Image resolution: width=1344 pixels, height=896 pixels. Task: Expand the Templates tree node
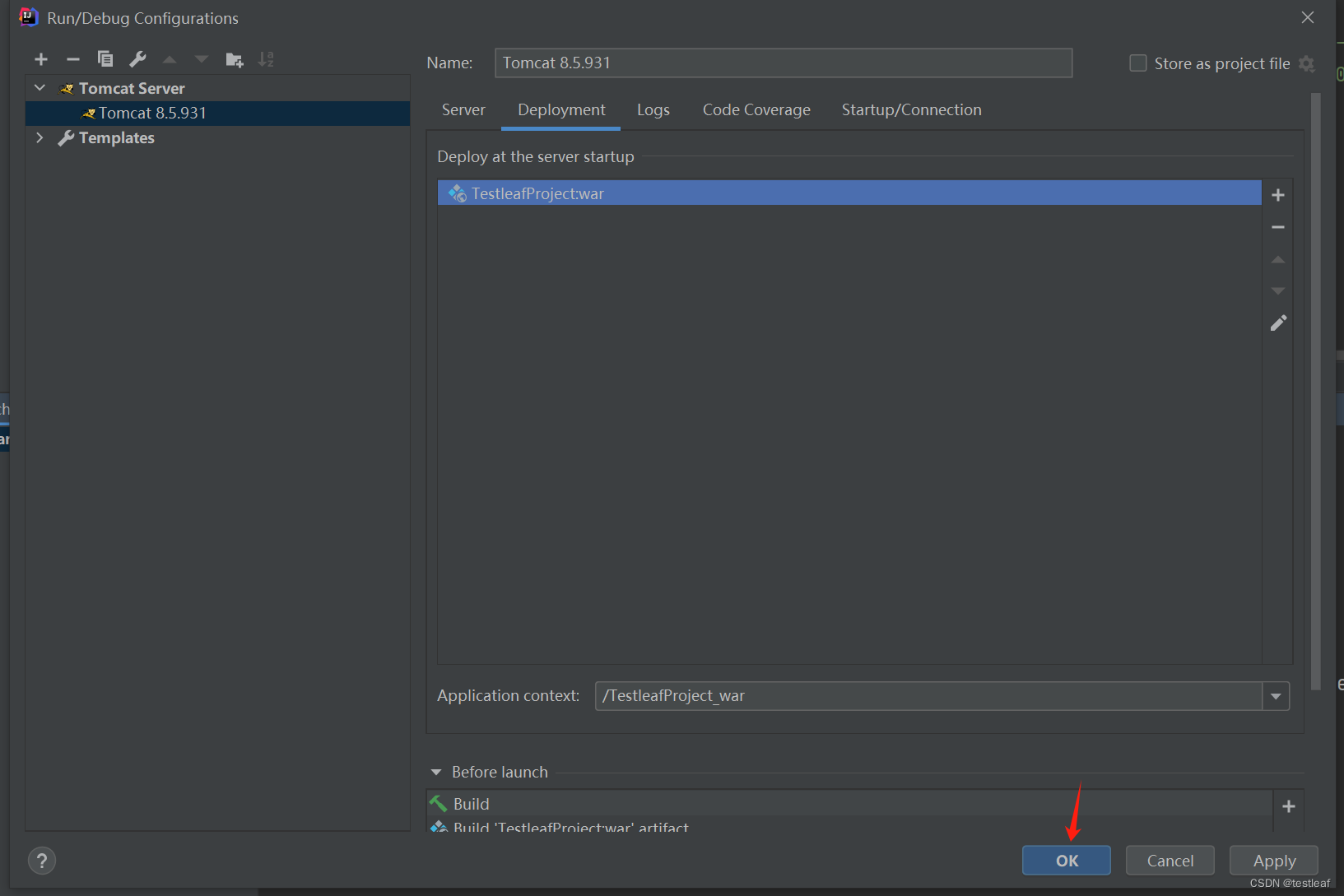click(40, 137)
